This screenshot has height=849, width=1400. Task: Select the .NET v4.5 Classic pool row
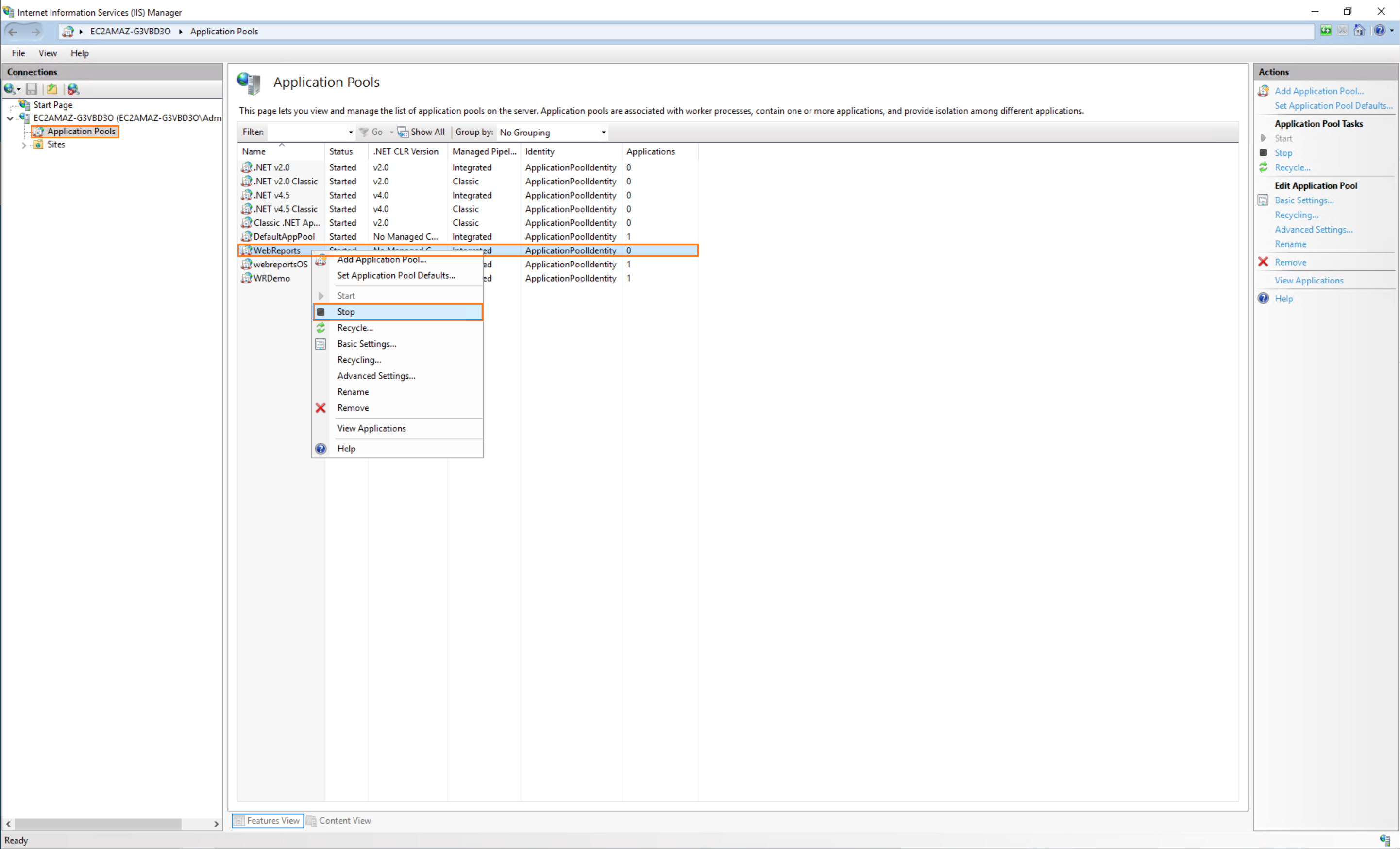468,209
